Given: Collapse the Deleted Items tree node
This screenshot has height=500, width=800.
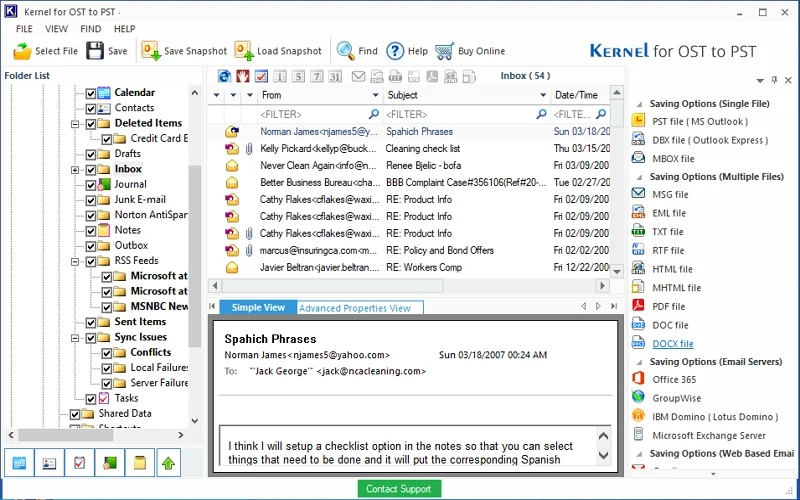Looking at the screenshot, I should click(75, 123).
